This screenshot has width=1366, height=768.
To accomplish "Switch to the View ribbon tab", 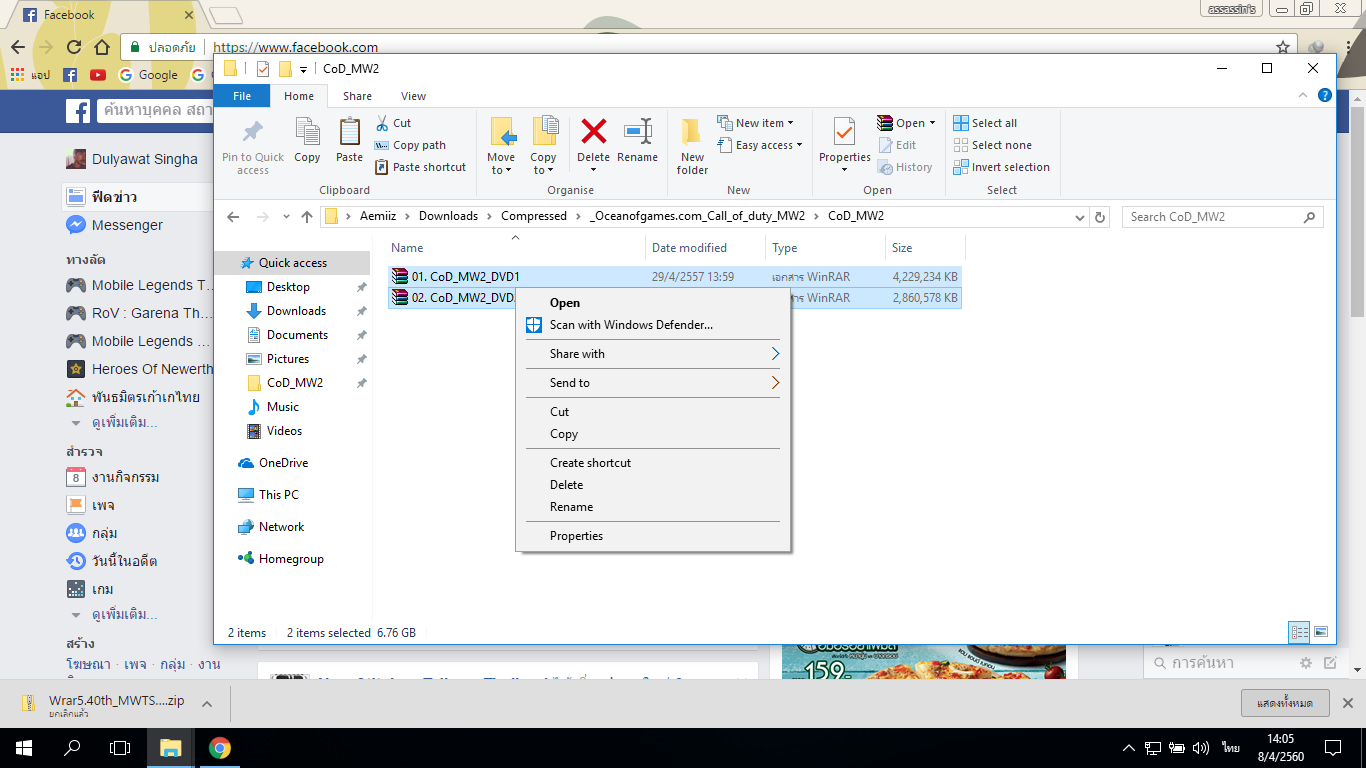I will click(413, 96).
